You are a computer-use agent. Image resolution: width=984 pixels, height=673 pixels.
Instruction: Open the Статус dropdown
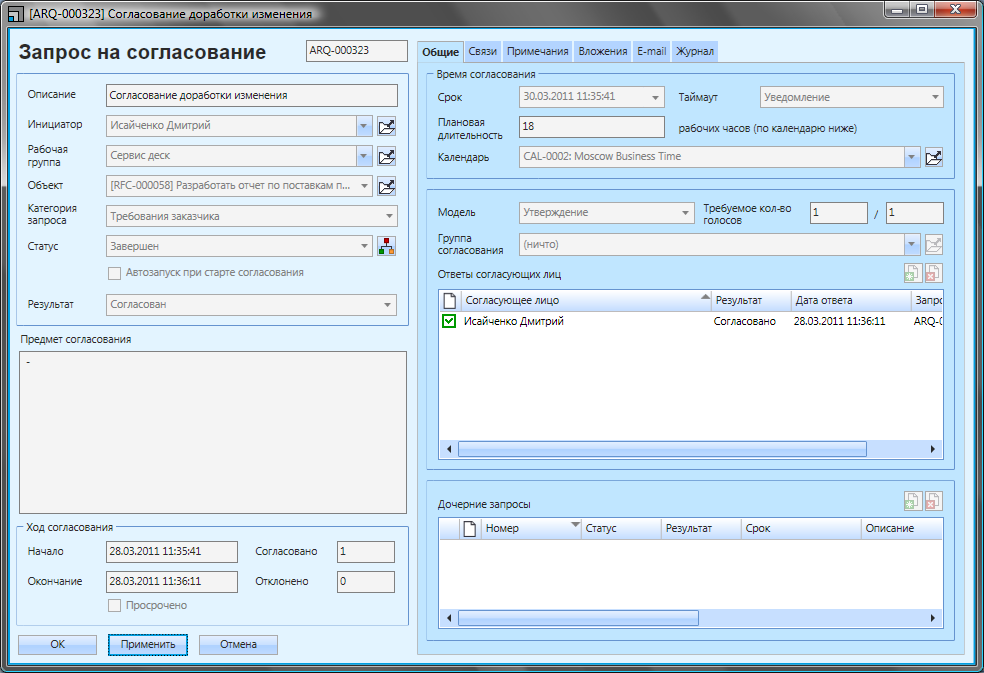pyautogui.click(x=365, y=246)
